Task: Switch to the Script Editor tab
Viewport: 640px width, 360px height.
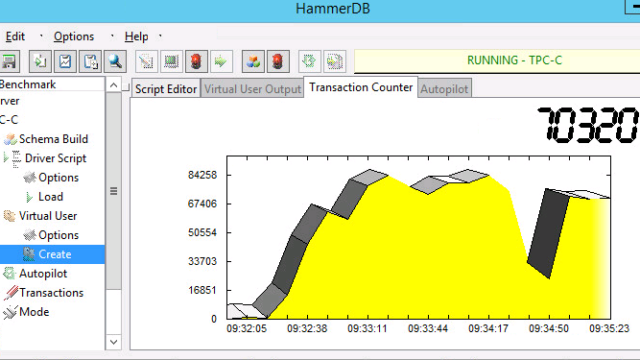Action: (x=166, y=89)
